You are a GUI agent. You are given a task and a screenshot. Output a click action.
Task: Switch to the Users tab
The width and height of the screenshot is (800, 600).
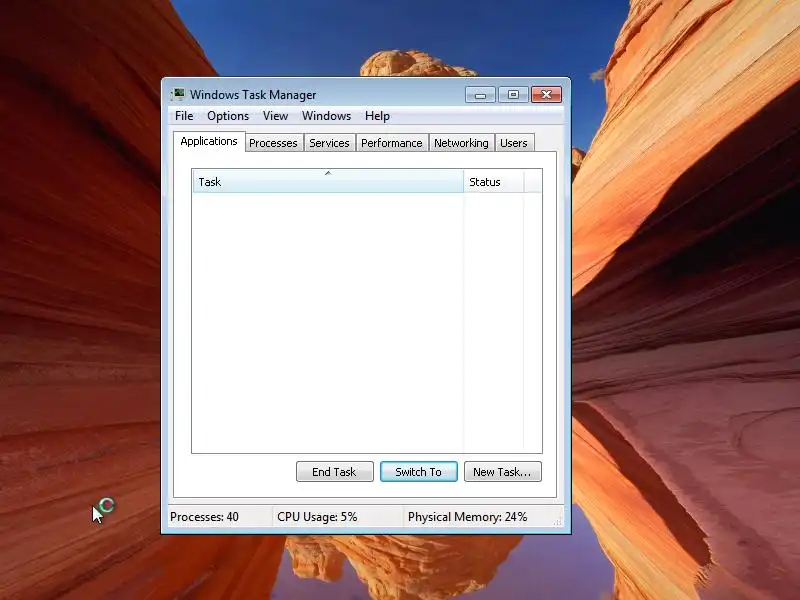click(x=514, y=143)
